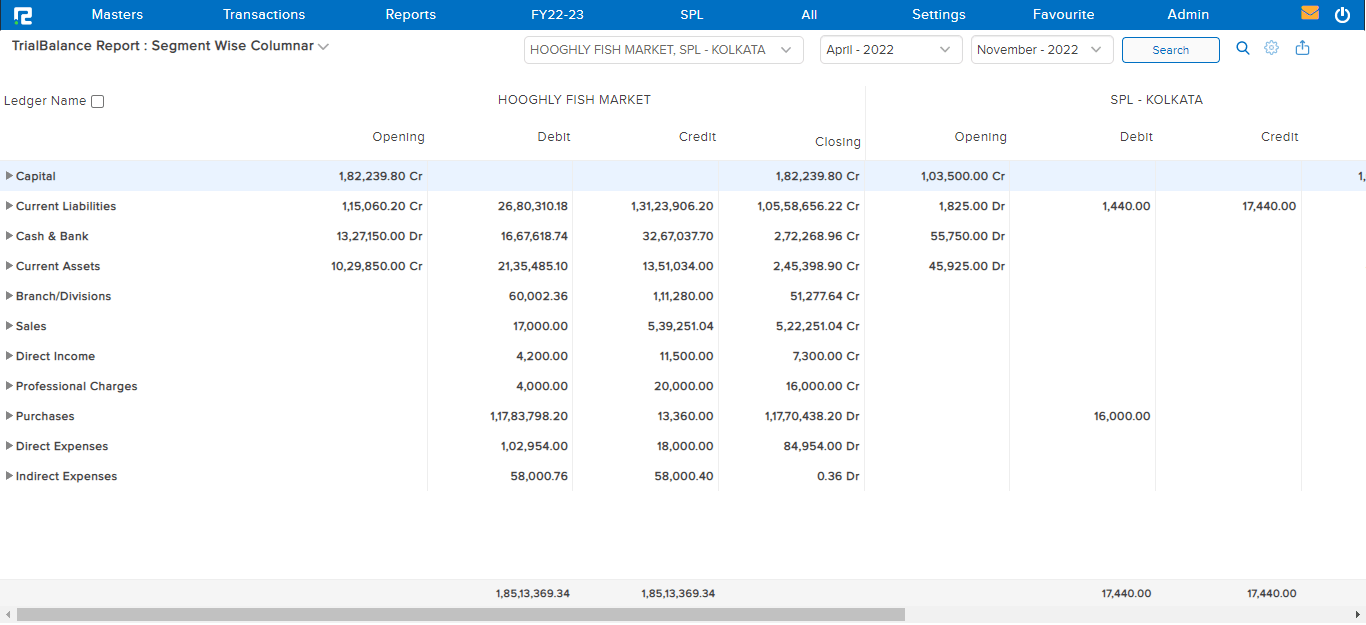Expand the Current Liabilities row
Image resolution: width=1366 pixels, height=625 pixels.
coord(10,206)
